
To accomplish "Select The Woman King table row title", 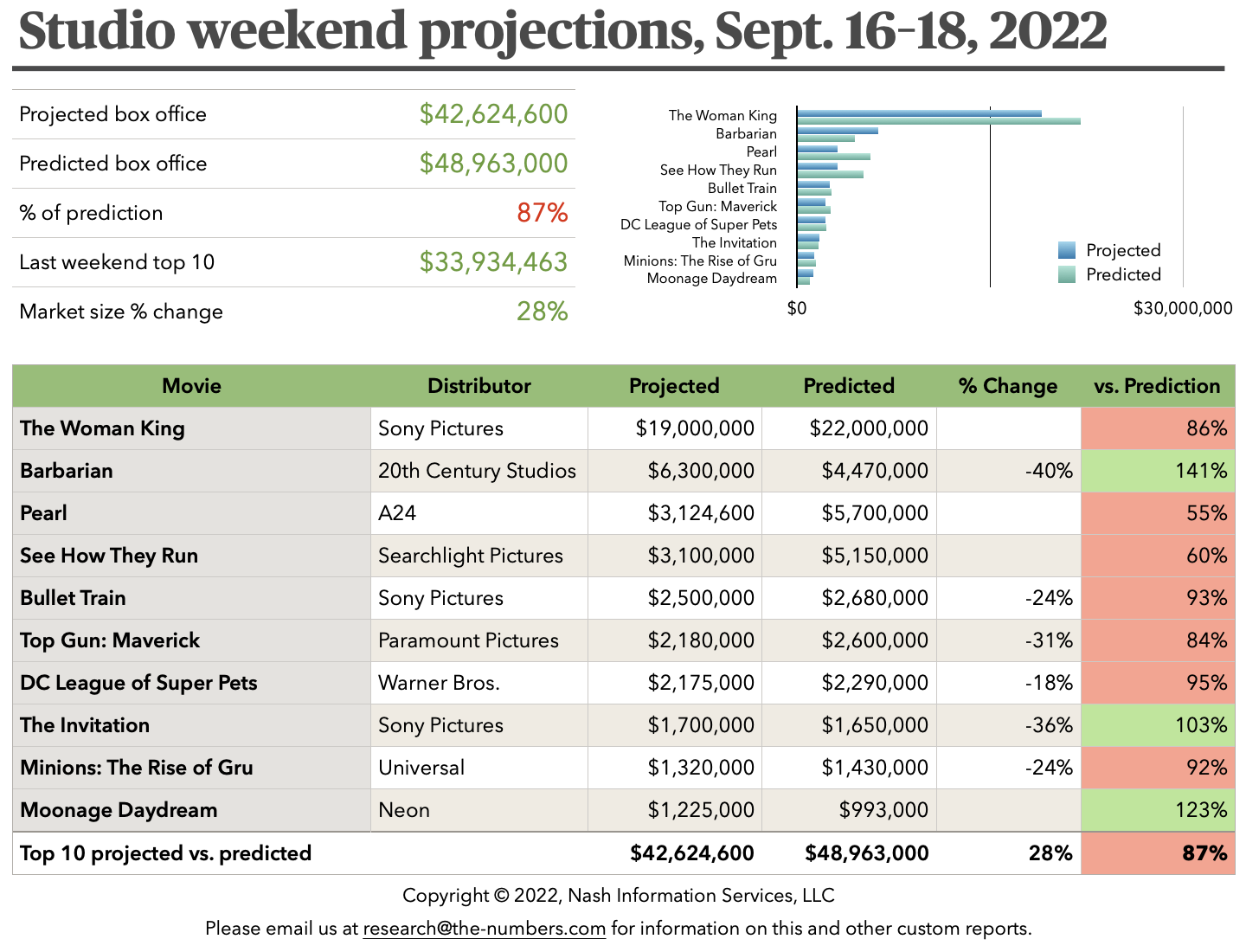I will [102, 428].
